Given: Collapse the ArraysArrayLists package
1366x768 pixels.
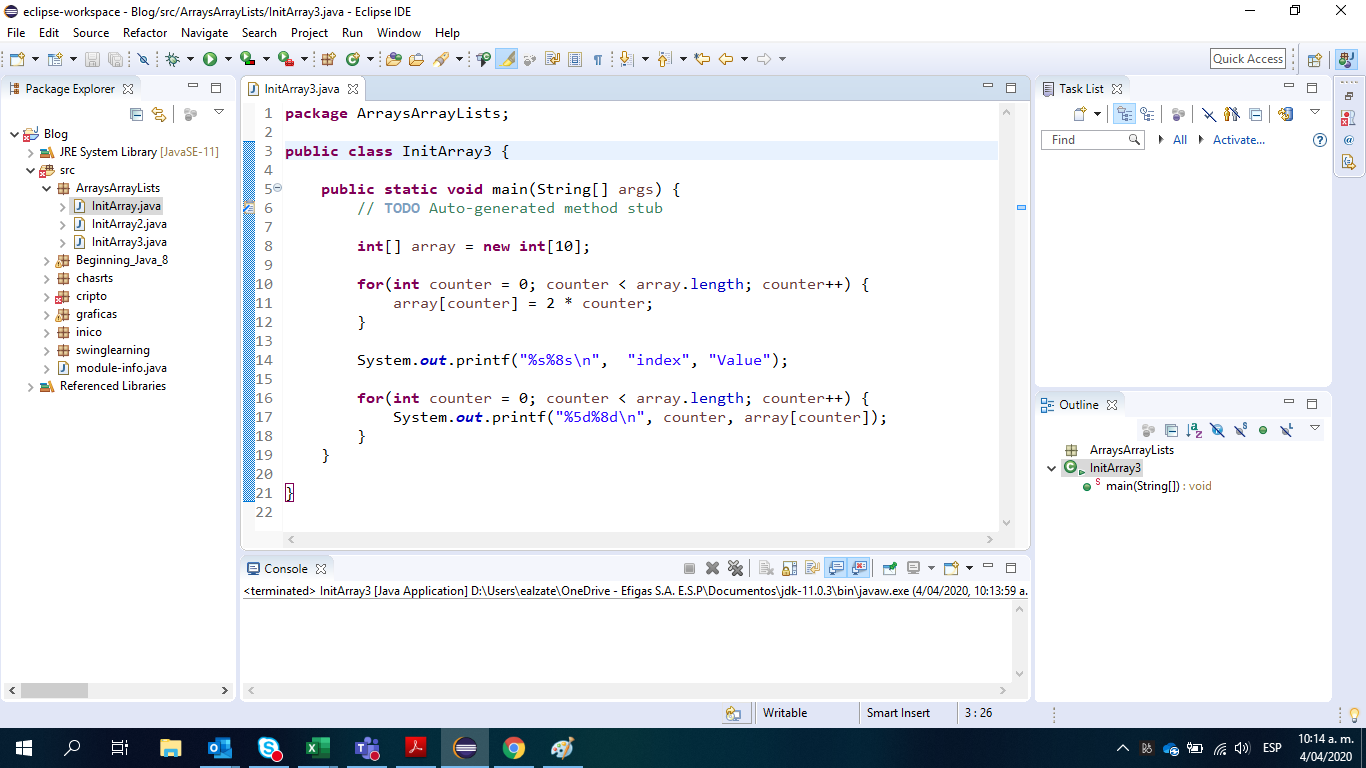Looking at the screenshot, I should tap(44, 187).
